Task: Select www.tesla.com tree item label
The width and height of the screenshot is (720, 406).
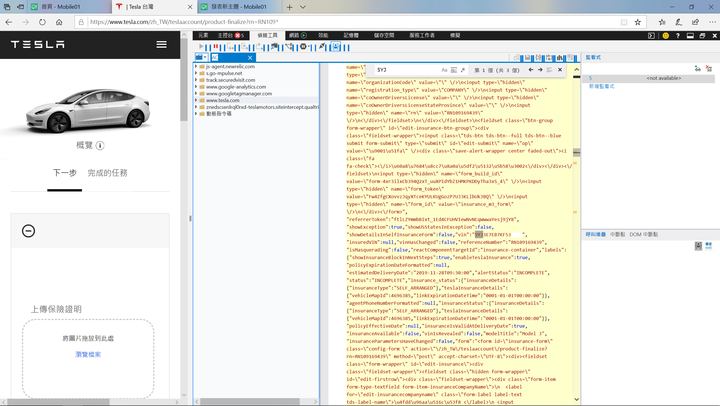Action: pyautogui.click(x=223, y=100)
